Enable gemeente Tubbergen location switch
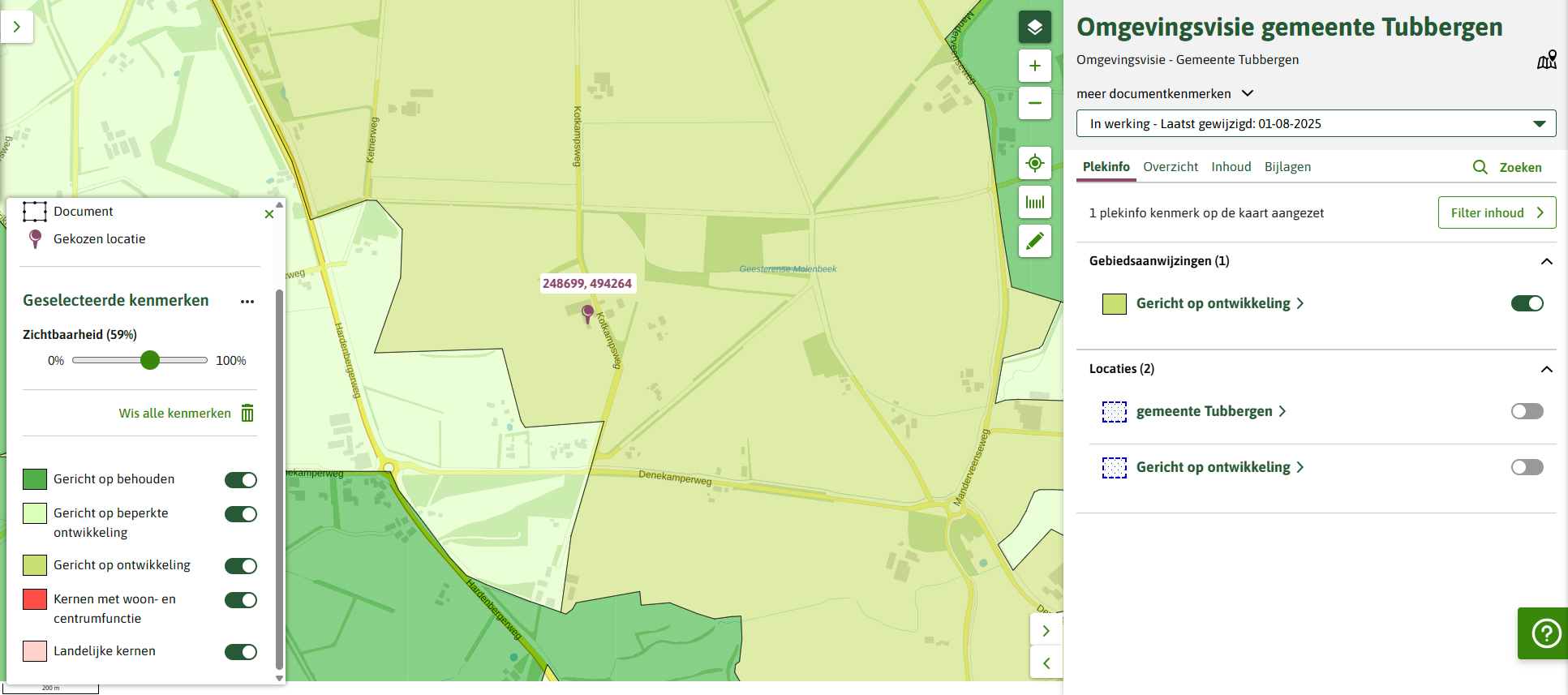 click(x=1527, y=411)
